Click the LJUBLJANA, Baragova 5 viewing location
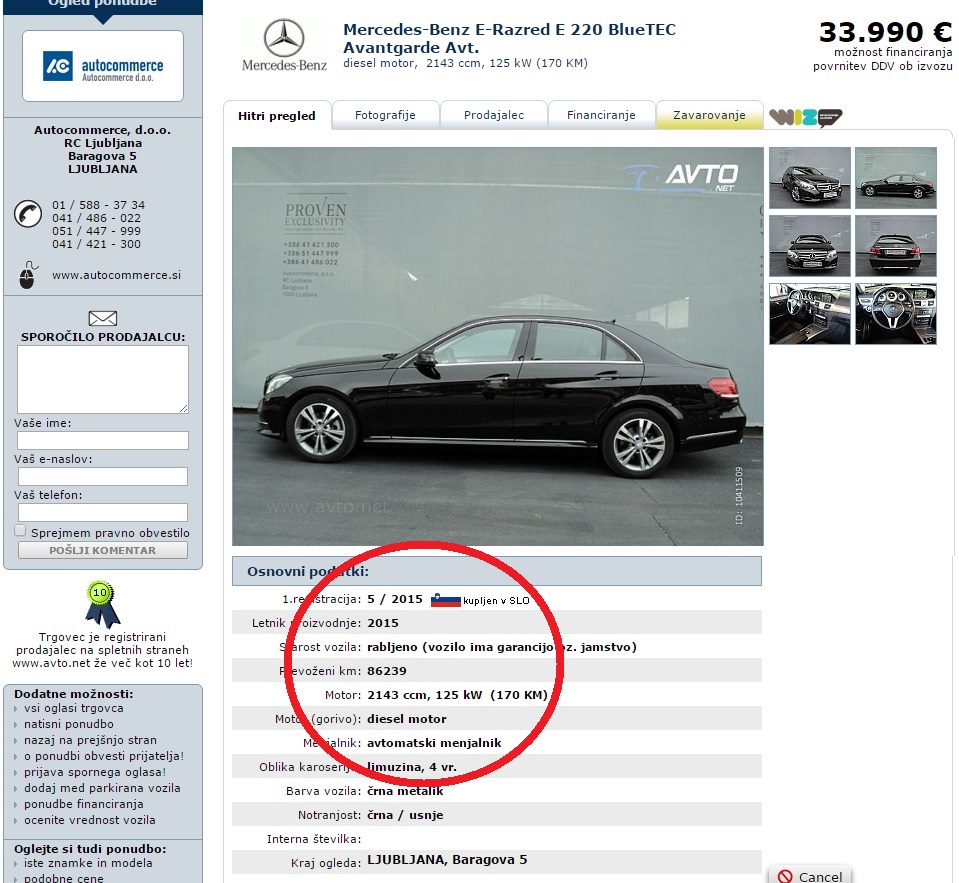 click(x=447, y=860)
